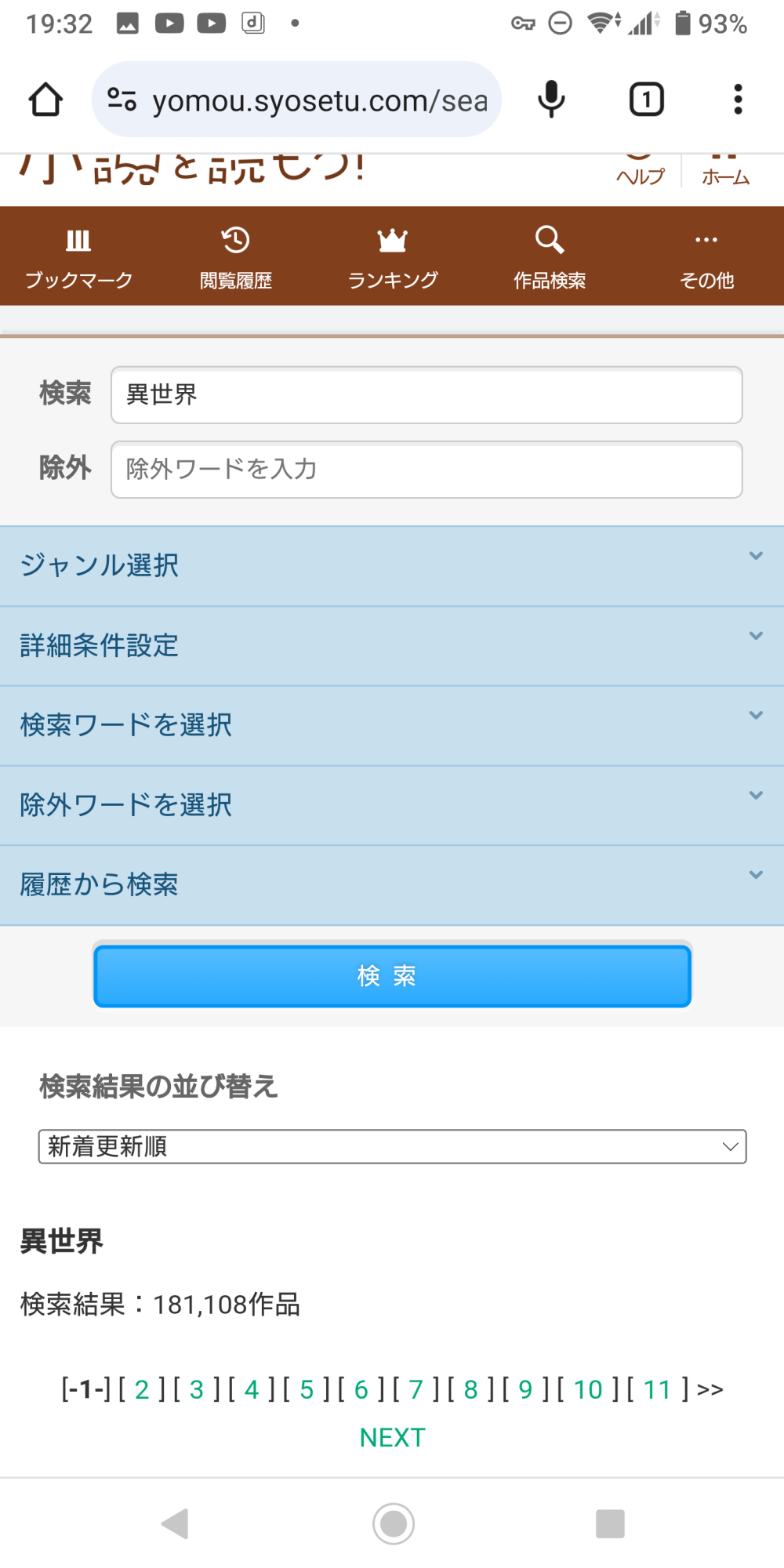Image resolution: width=784 pixels, height=1568 pixels.
Task: Open the その他 more menu
Action: point(706,256)
